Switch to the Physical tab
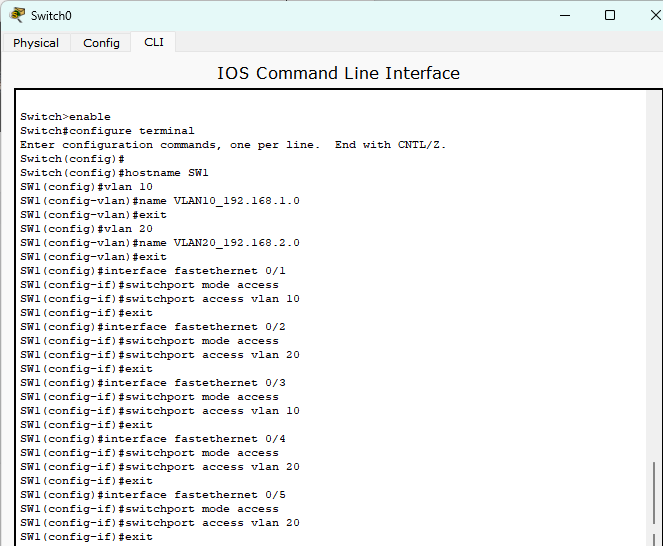This screenshot has width=663, height=546. click(36, 43)
